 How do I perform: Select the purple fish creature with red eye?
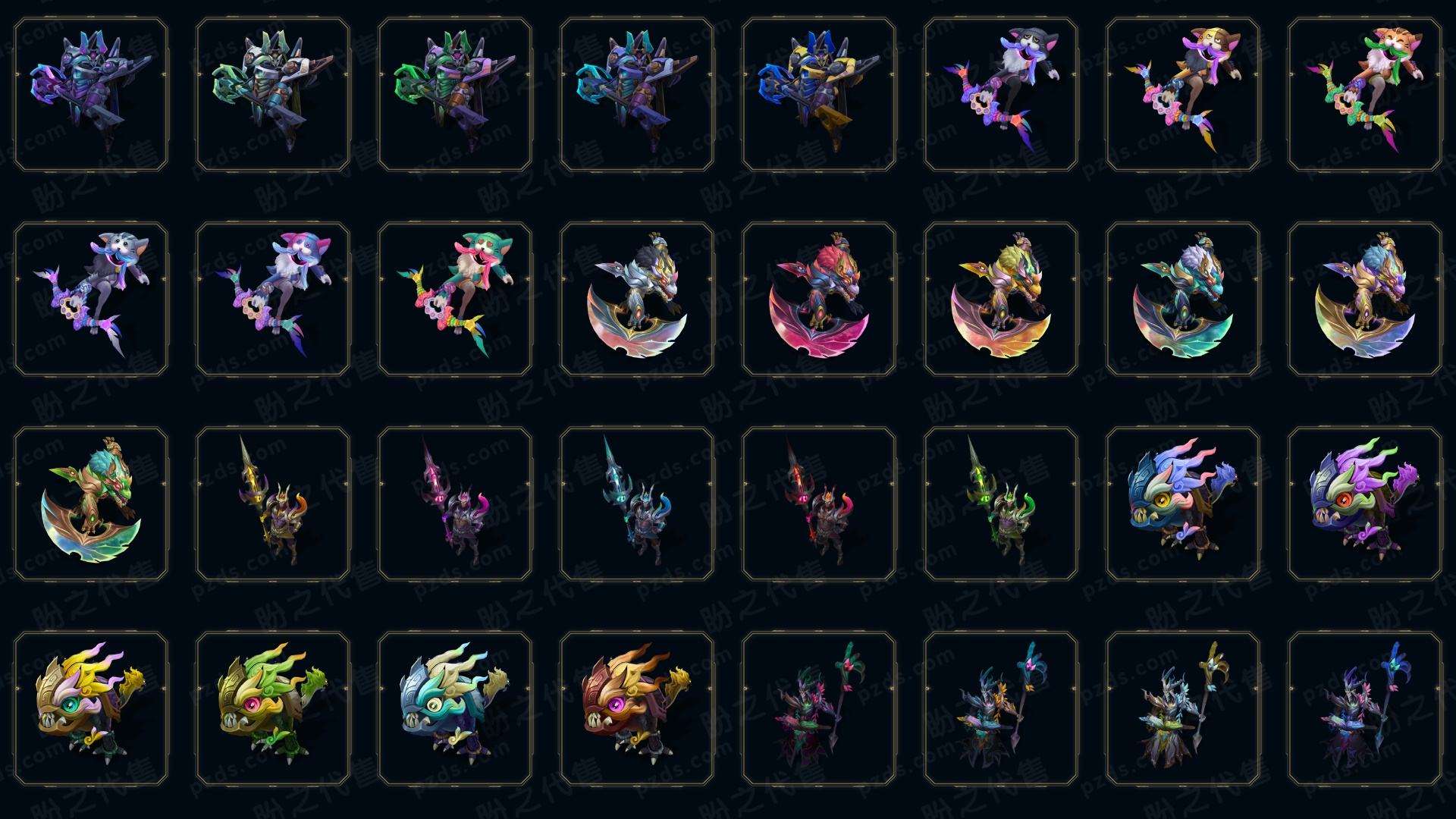pyautogui.click(x=1365, y=504)
